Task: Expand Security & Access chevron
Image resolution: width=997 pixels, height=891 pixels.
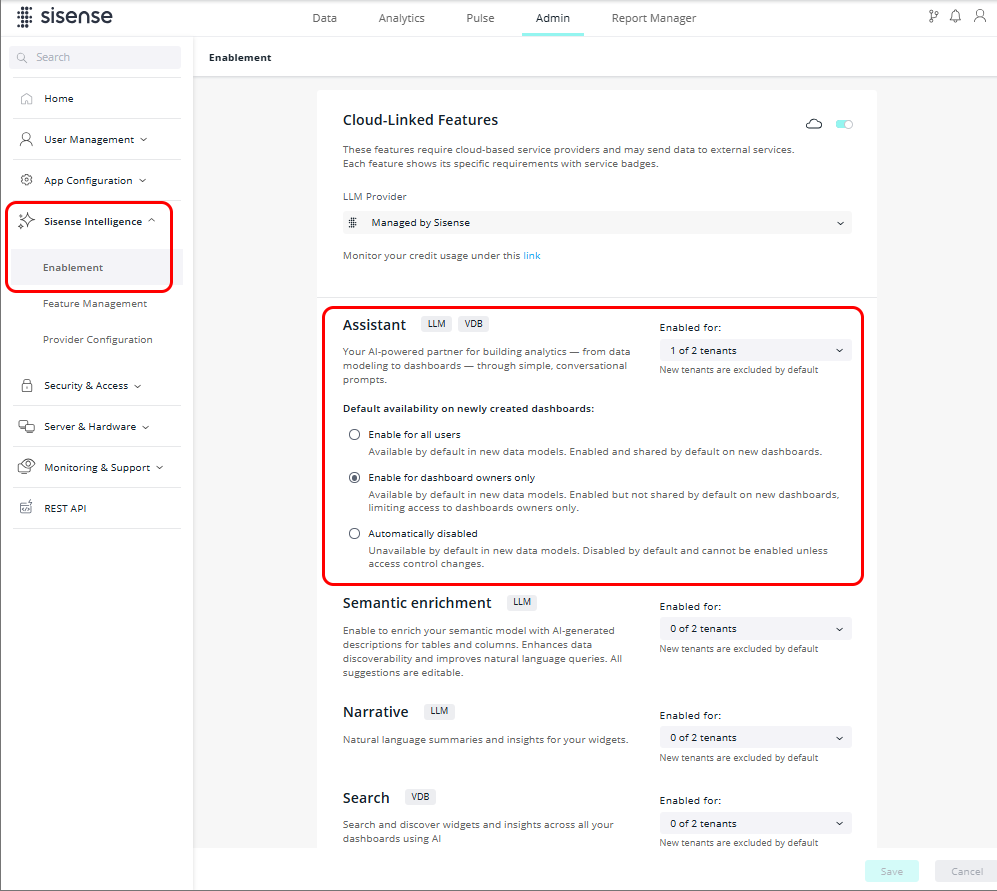Action: point(138,386)
